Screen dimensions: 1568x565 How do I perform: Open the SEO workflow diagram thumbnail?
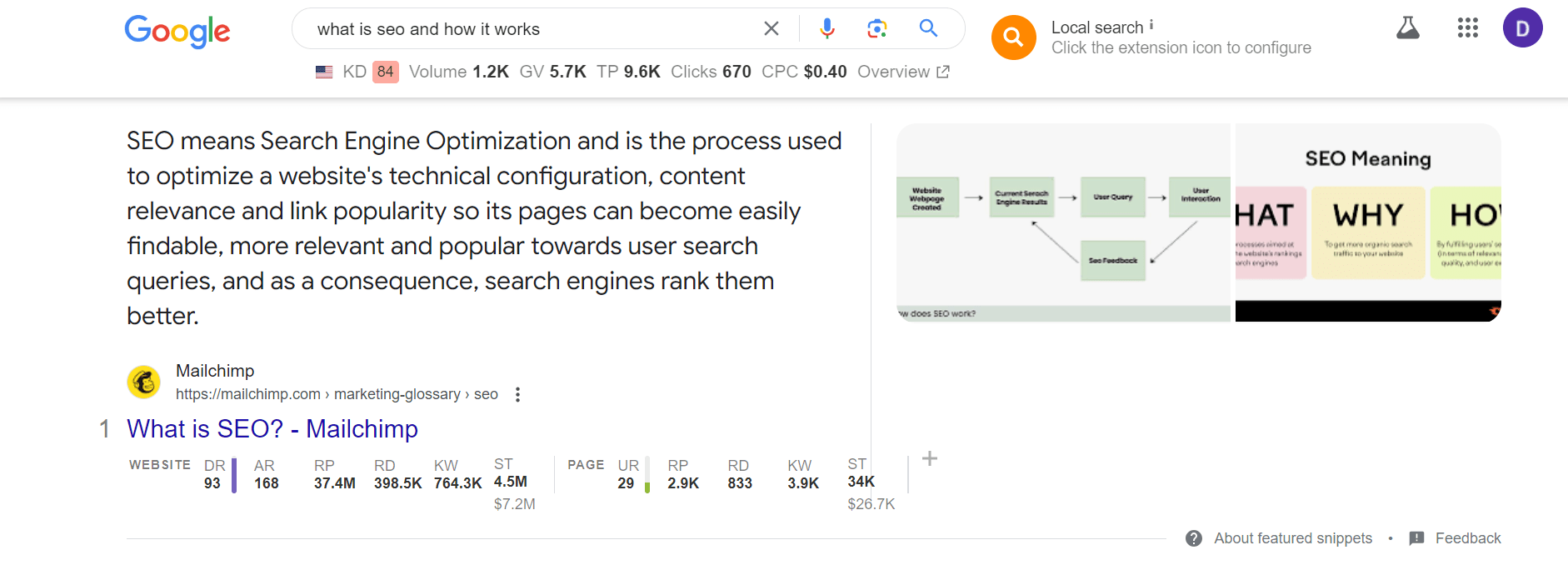[x=1064, y=222]
